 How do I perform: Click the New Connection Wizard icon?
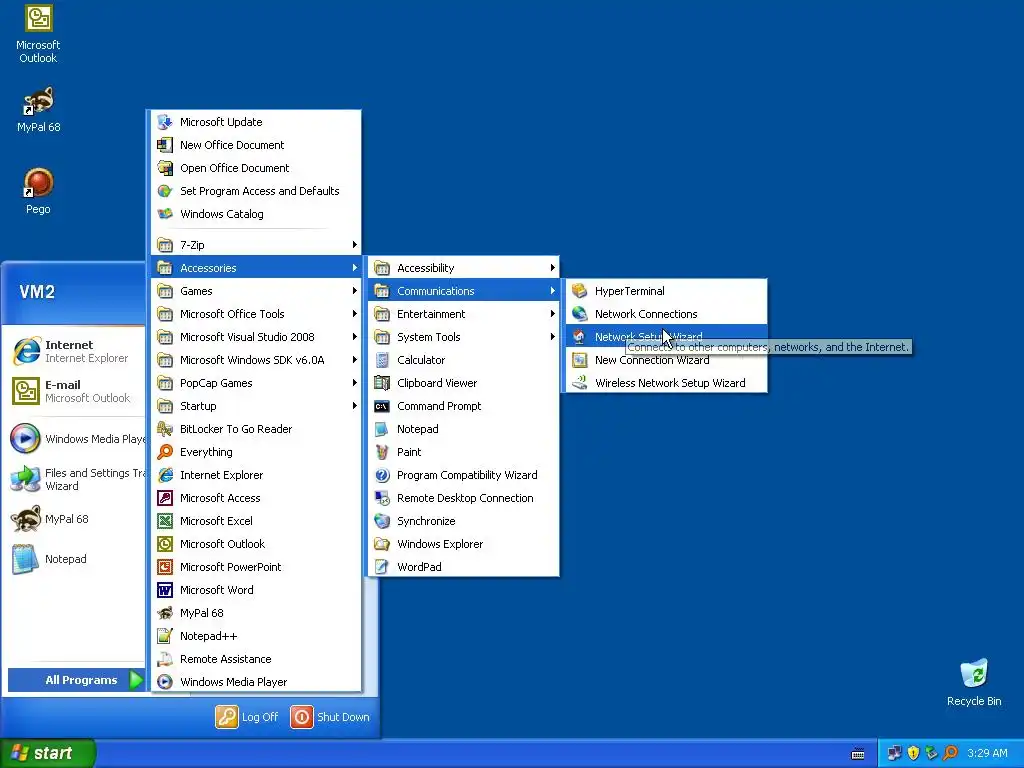coord(579,360)
